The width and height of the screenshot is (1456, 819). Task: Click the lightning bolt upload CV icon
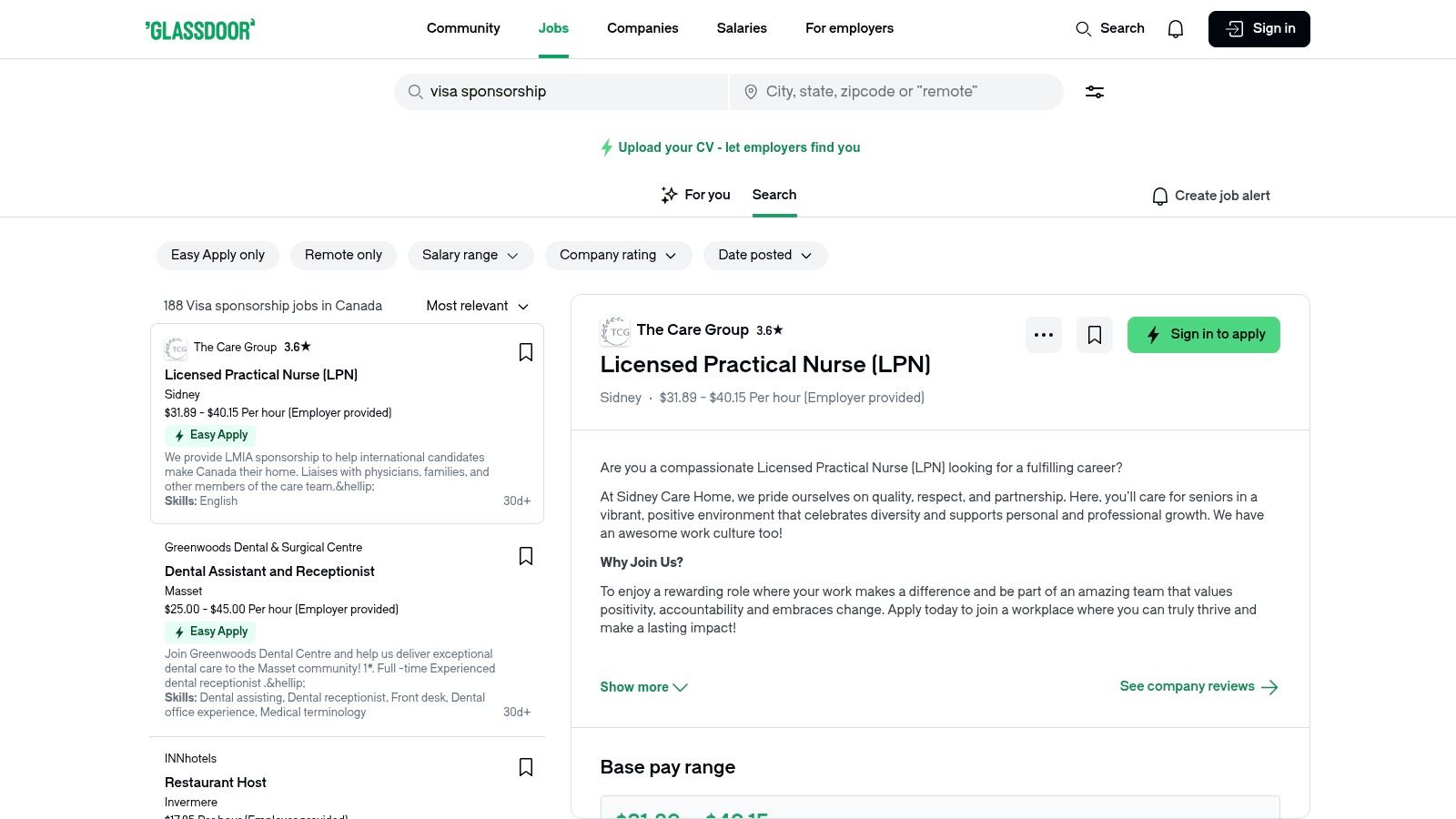click(x=607, y=147)
